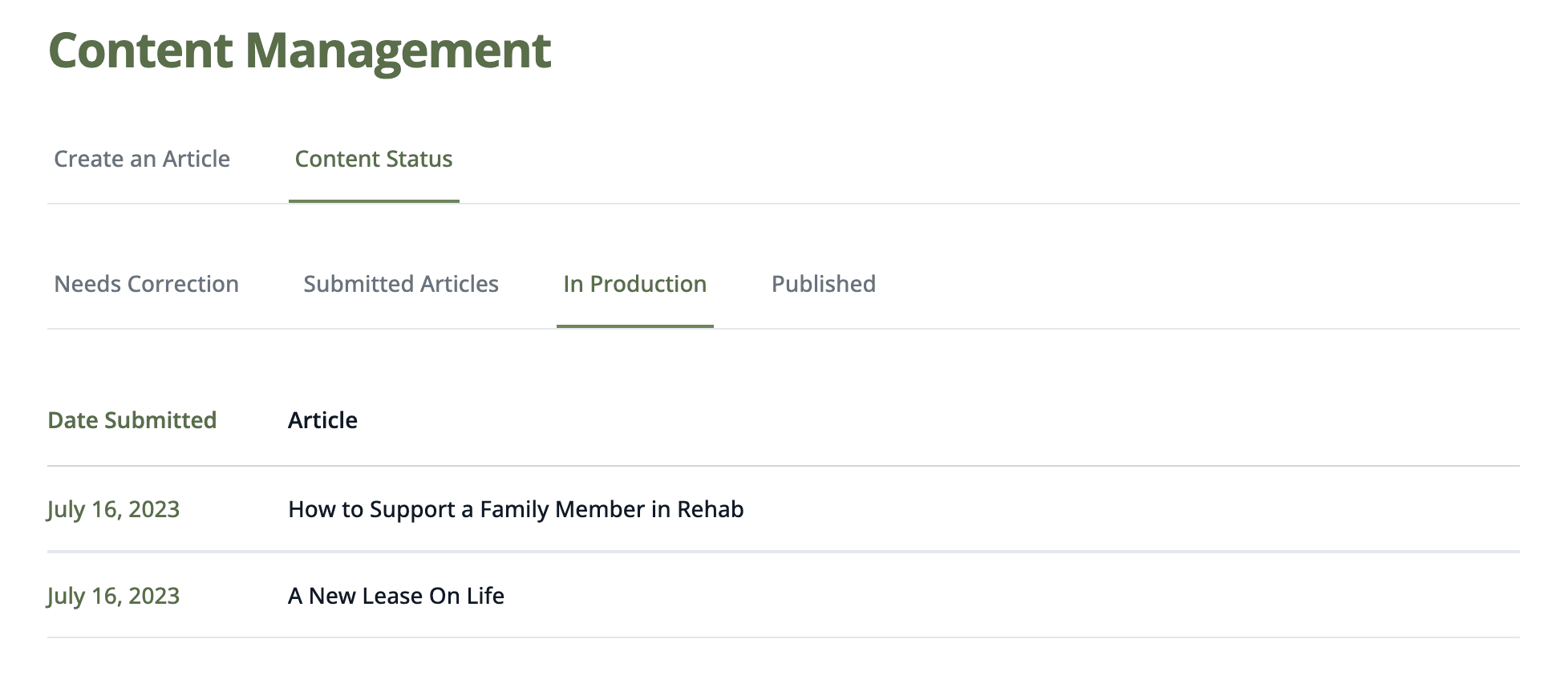Click the word 'Content' in the page heading
The height and width of the screenshot is (696, 1568).
pyautogui.click(x=141, y=51)
